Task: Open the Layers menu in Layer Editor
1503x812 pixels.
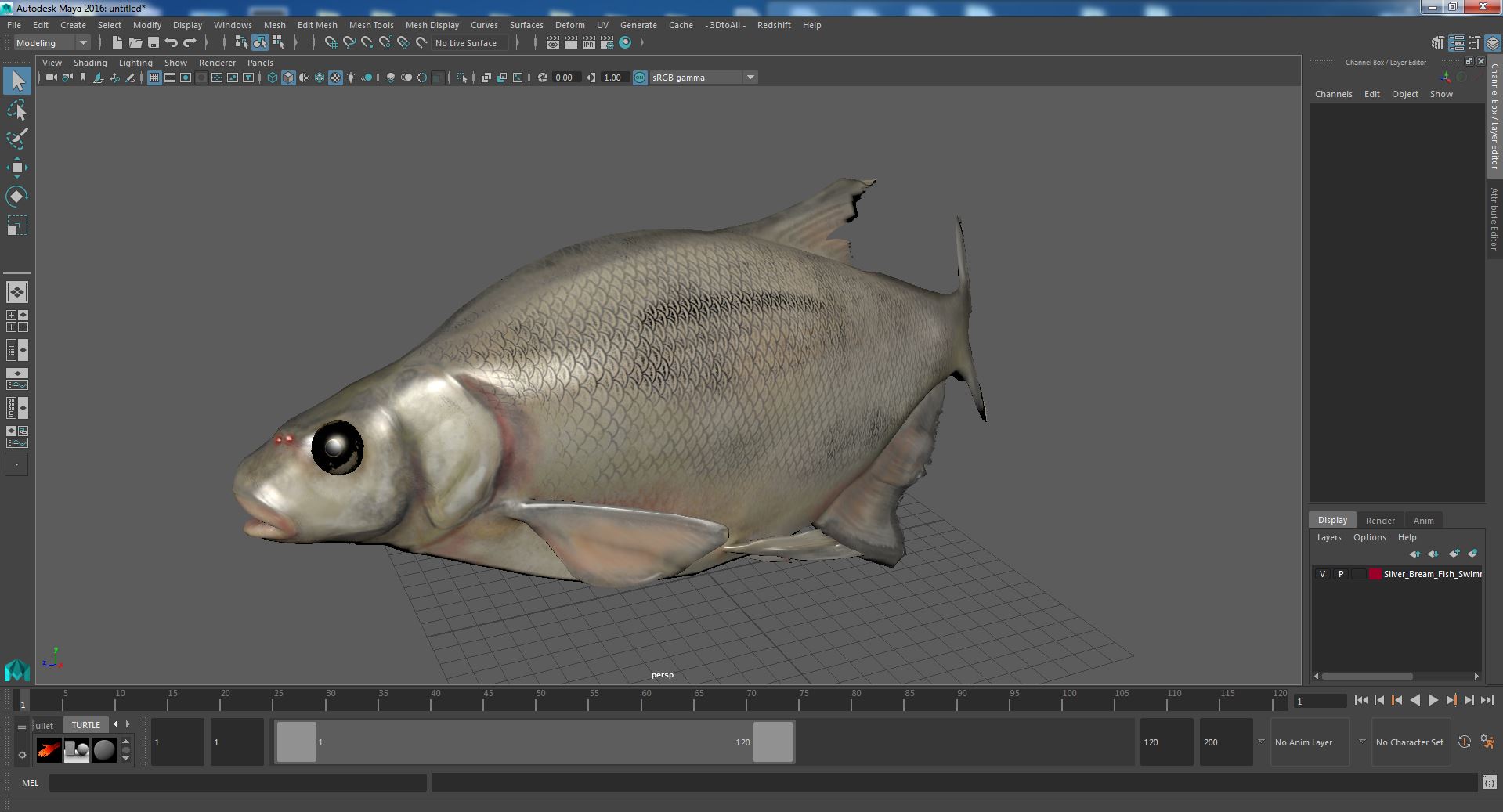Action: (x=1329, y=537)
